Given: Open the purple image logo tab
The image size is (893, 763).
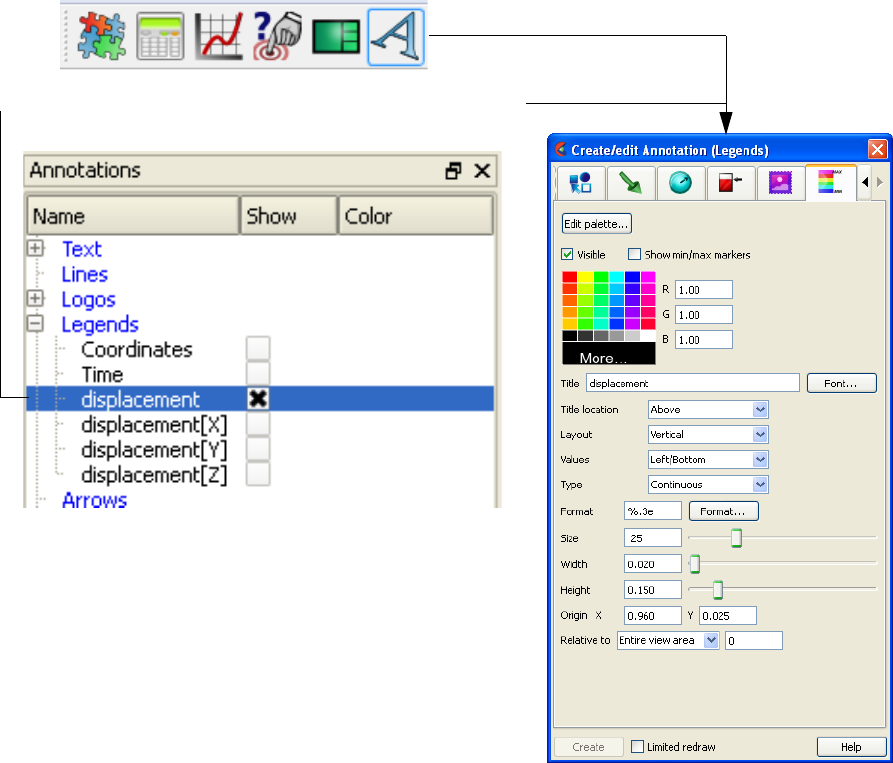Looking at the screenshot, I should pyautogui.click(x=780, y=183).
